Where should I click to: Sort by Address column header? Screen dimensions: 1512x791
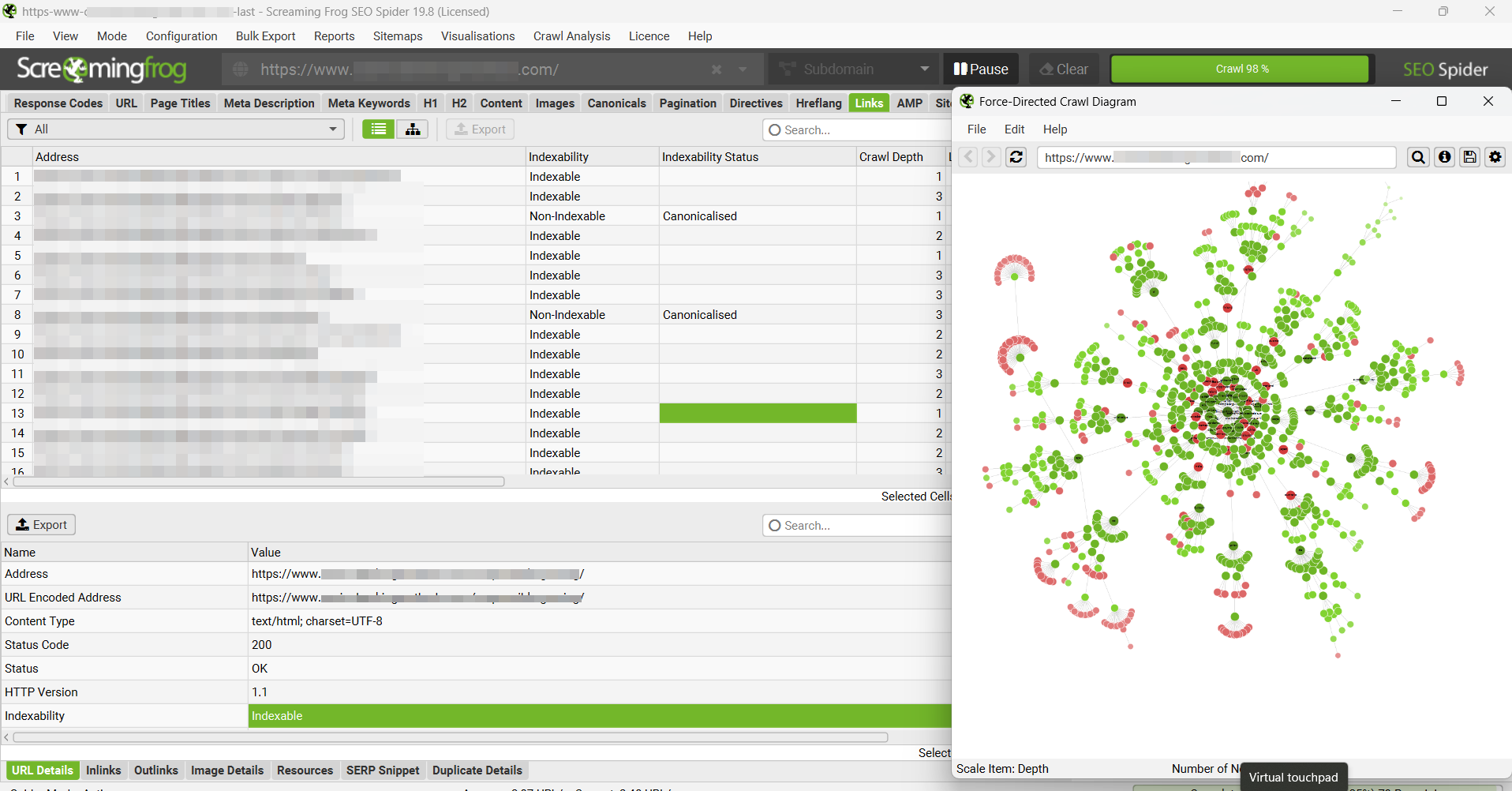point(279,157)
